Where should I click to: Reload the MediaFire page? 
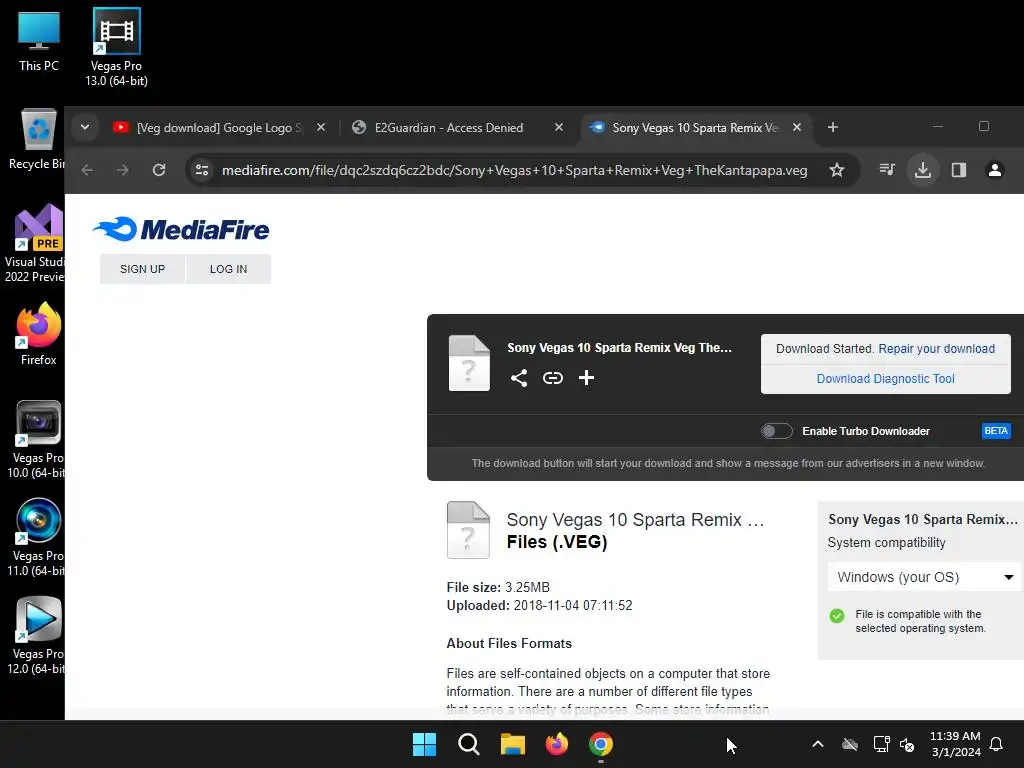[159, 170]
